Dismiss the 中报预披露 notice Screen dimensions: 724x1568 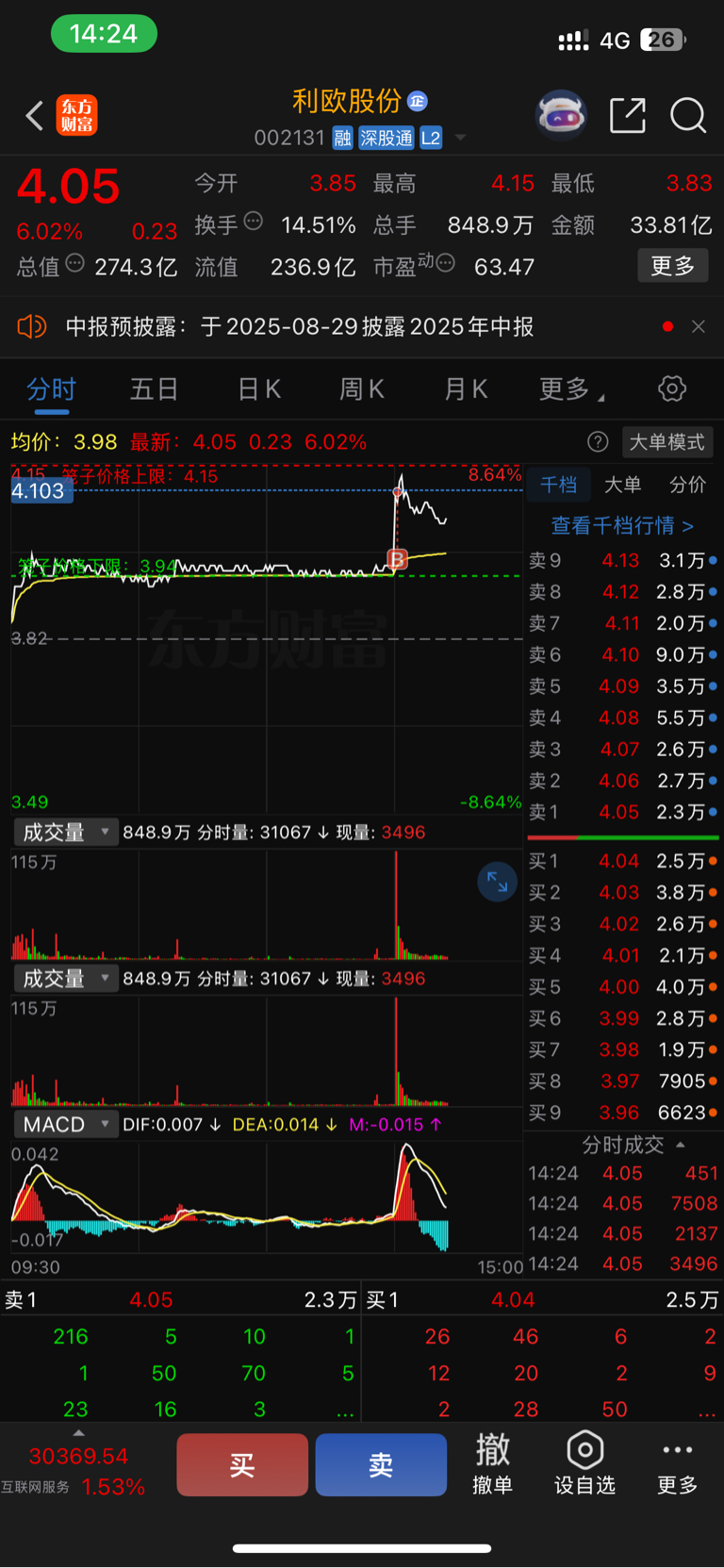tap(698, 326)
